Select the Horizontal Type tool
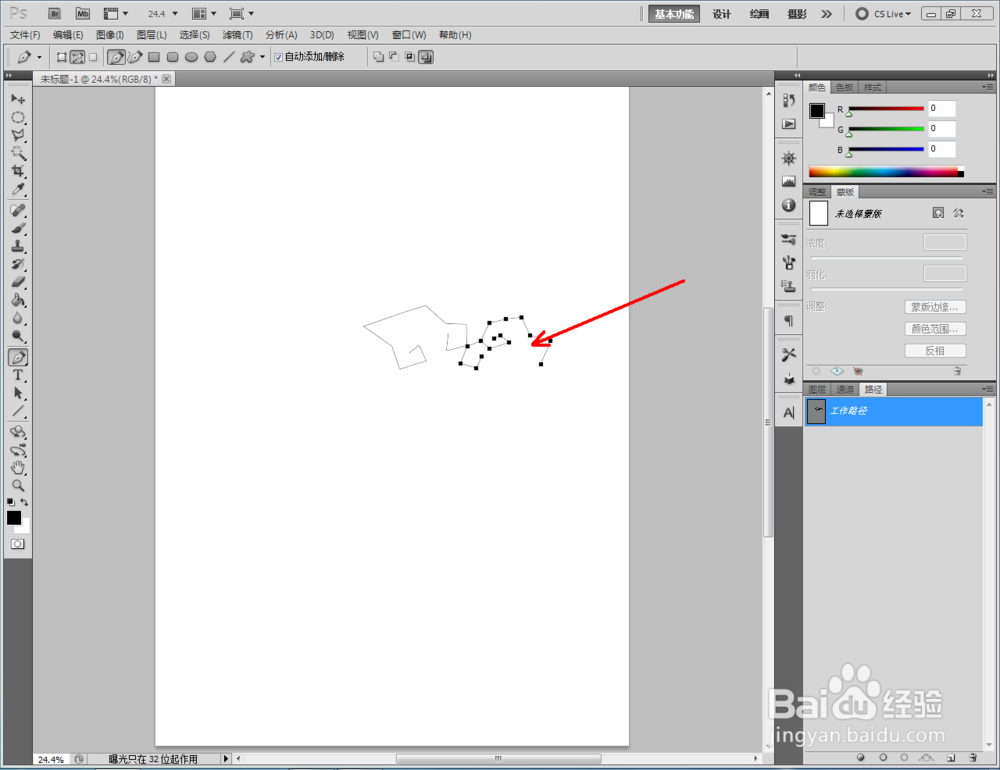 point(18,375)
